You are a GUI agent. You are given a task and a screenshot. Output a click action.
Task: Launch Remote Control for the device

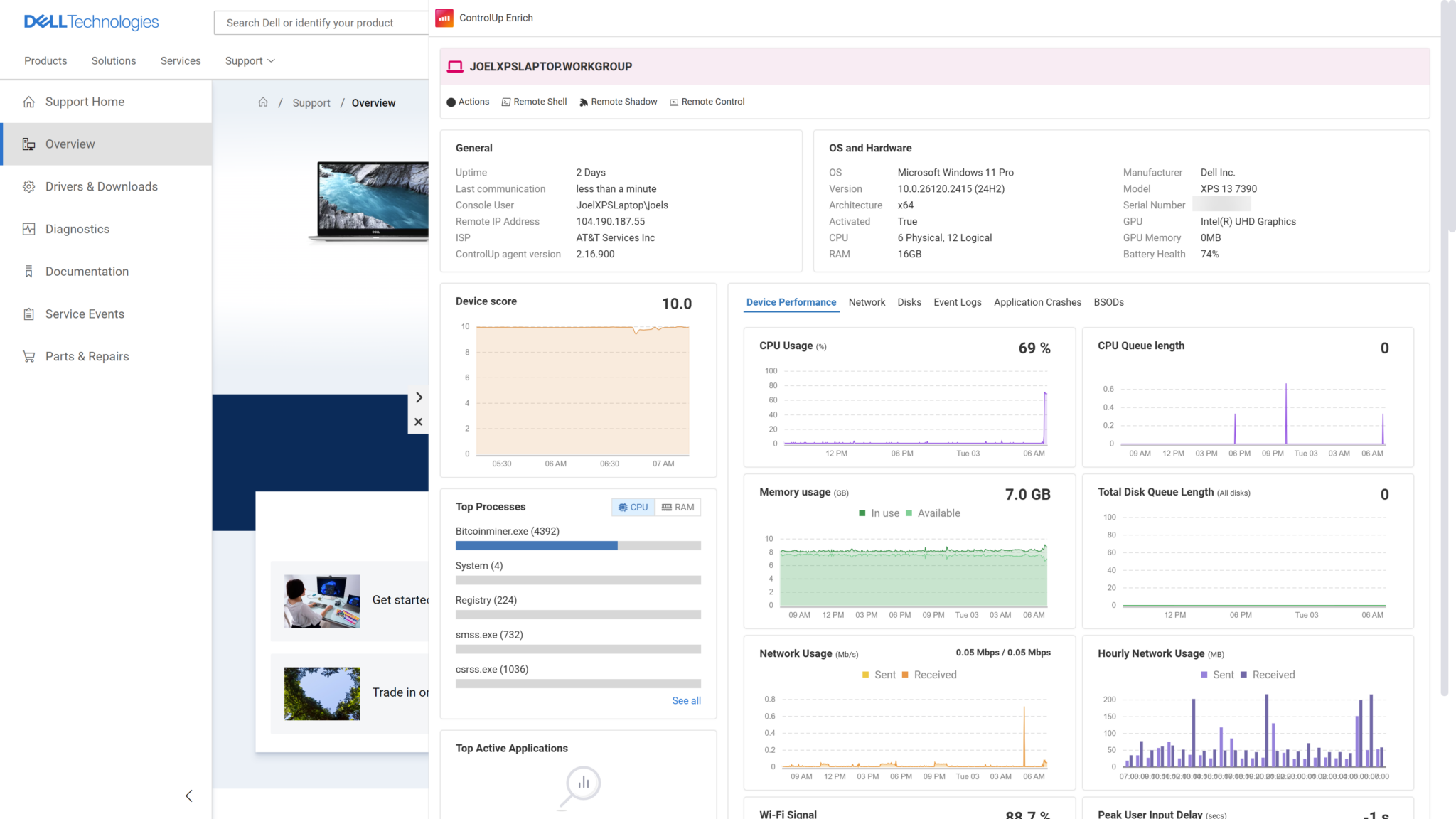point(707,101)
